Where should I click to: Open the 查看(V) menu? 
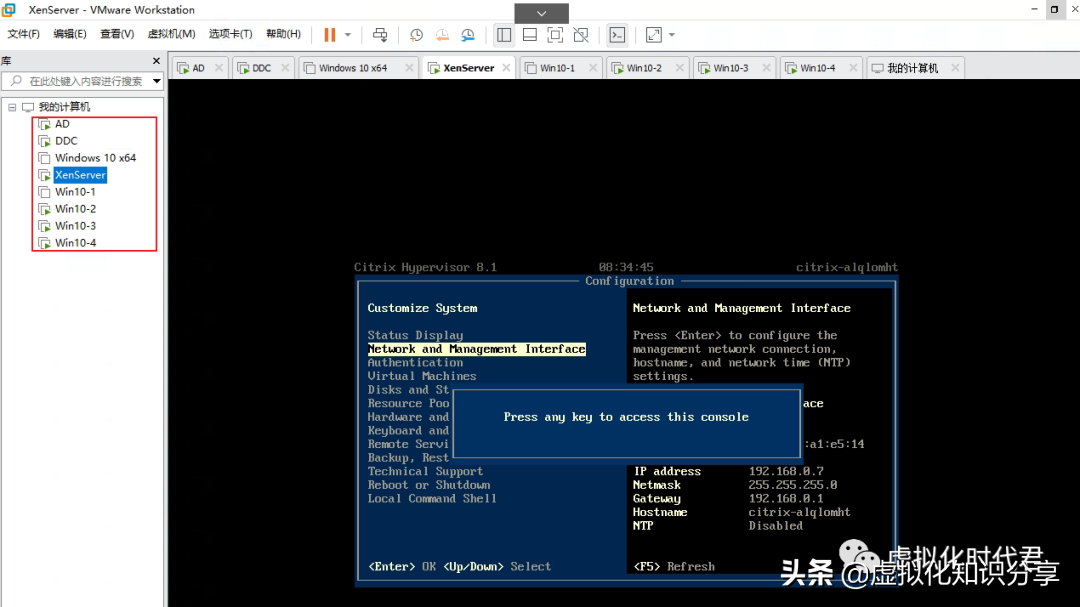click(117, 34)
